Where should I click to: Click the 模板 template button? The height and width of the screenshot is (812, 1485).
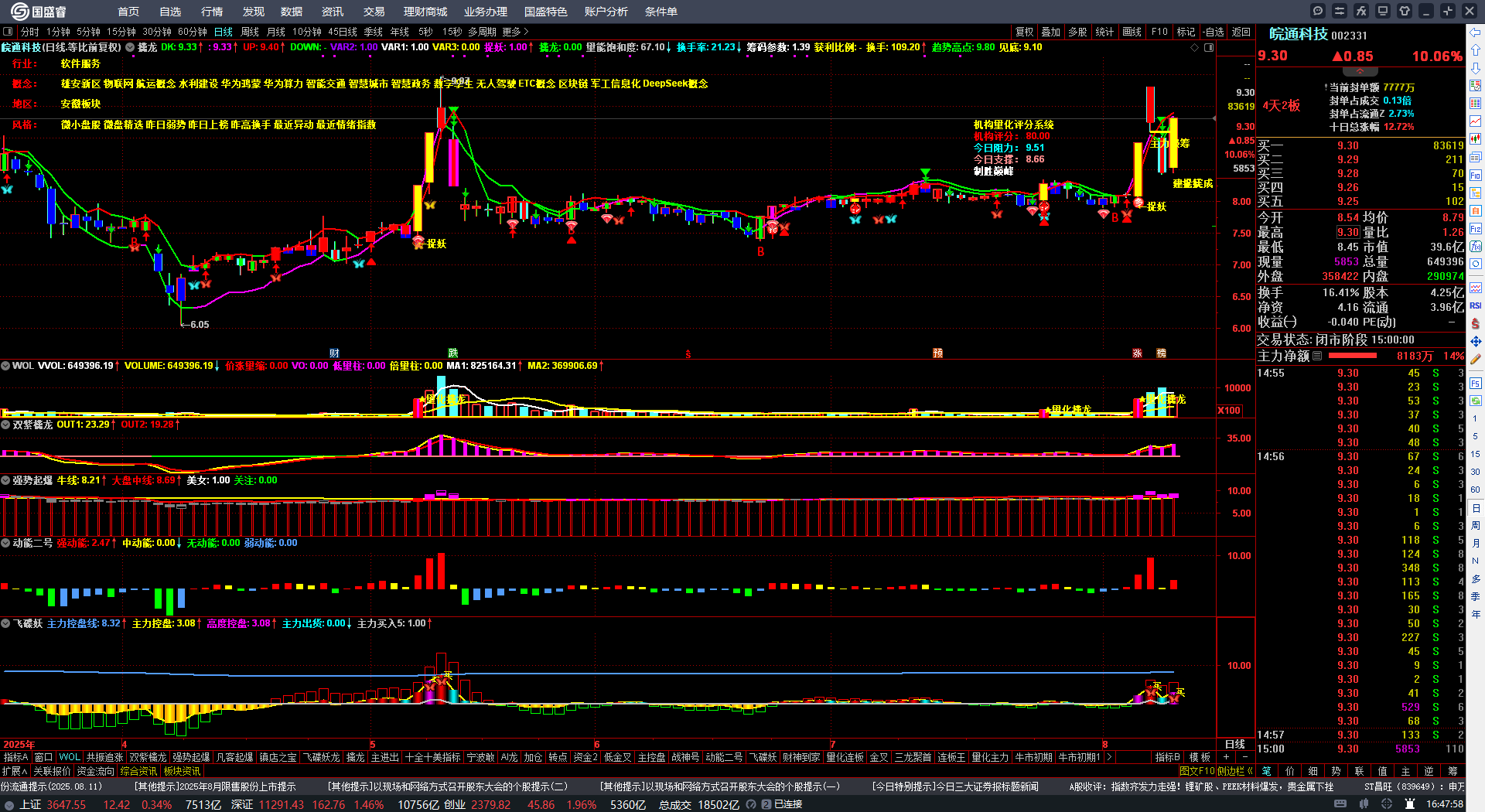point(1200,757)
